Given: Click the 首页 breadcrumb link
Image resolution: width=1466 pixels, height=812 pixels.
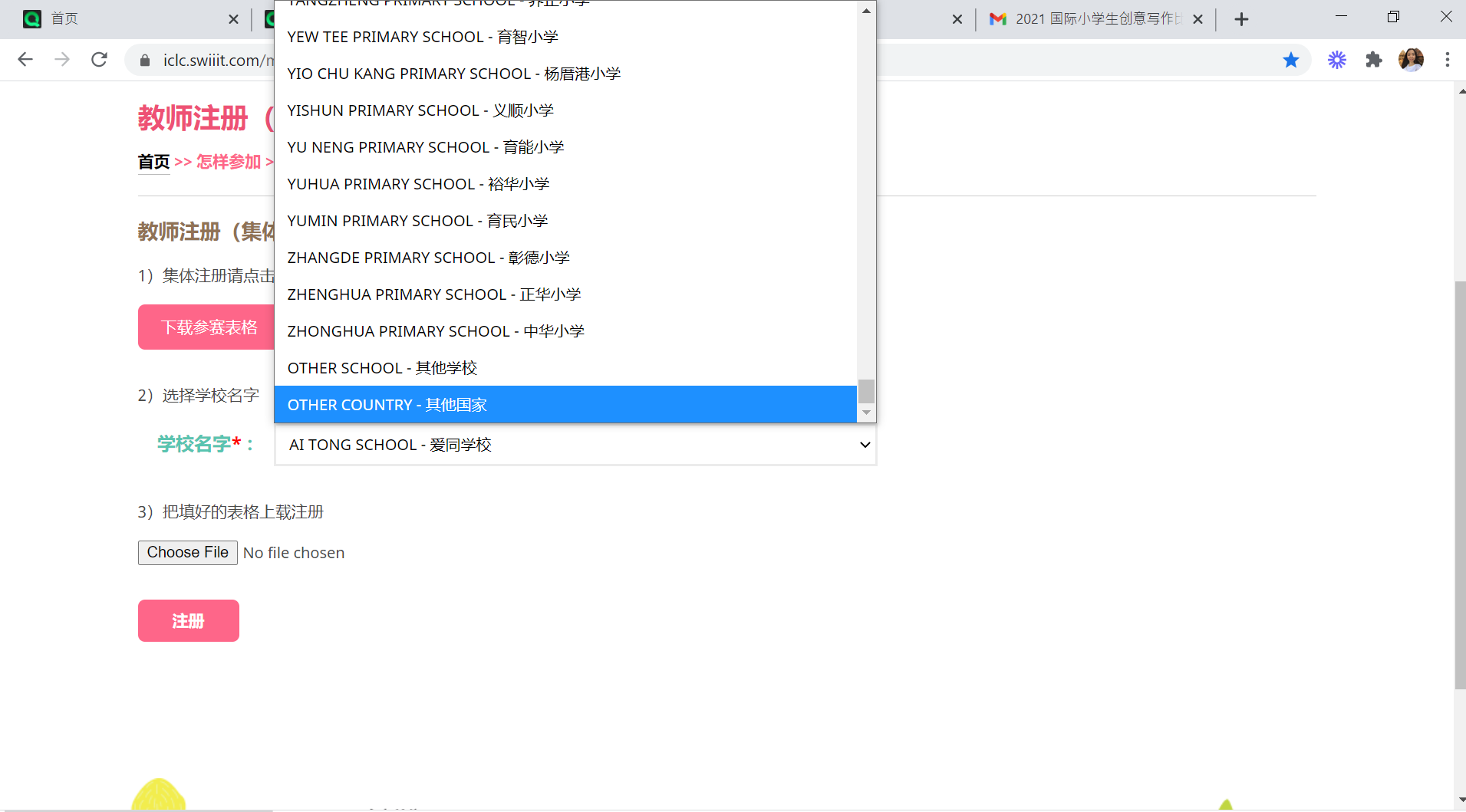Looking at the screenshot, I should (x=153, y=162).
